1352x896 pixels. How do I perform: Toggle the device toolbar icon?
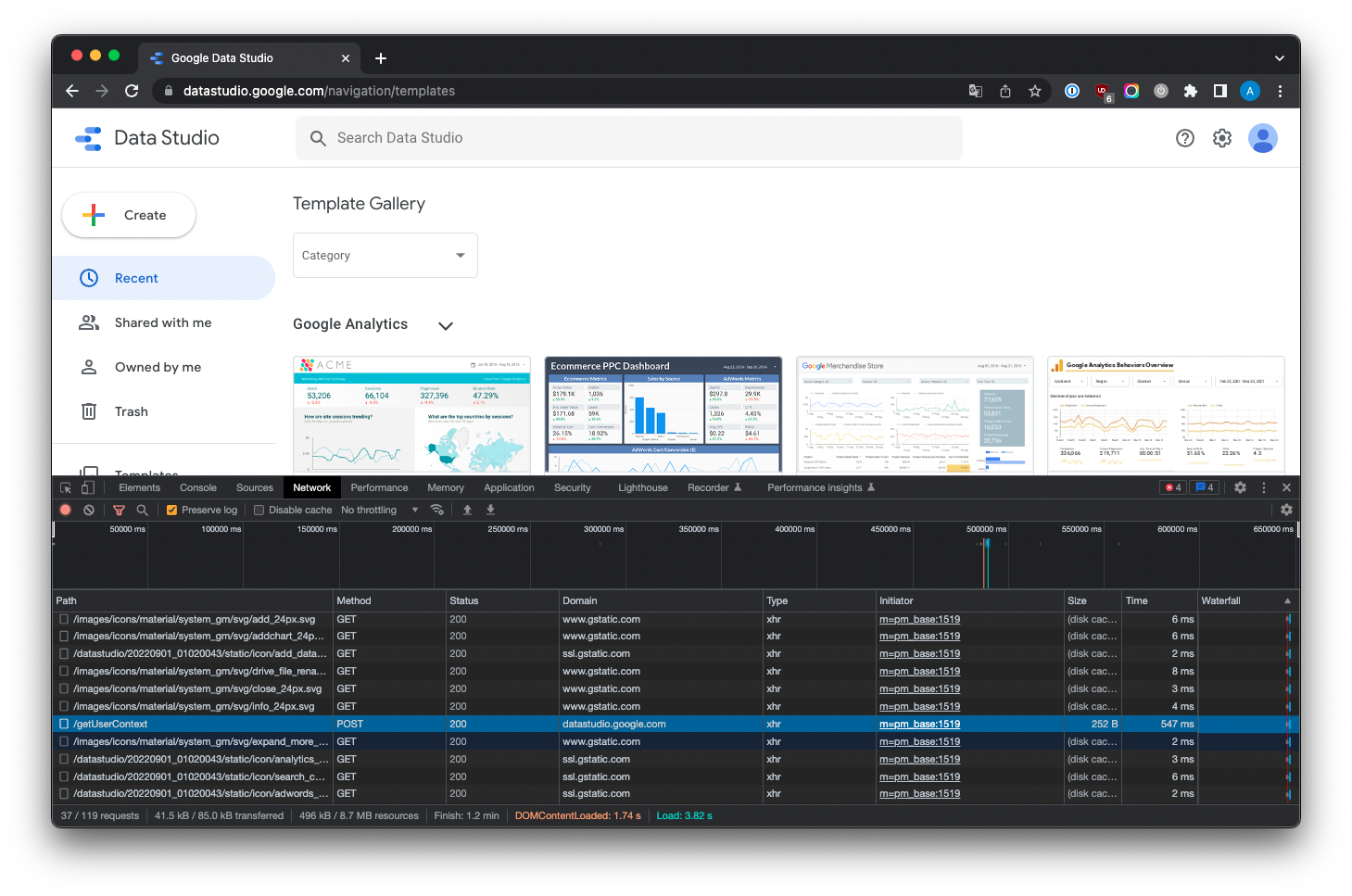pos(88,487)
